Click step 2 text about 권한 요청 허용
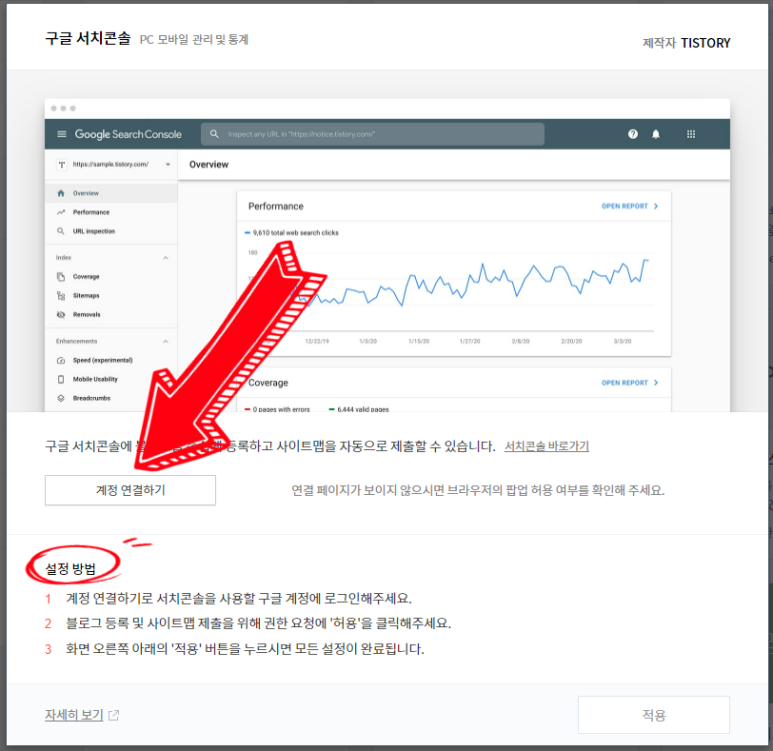This screenshot has width=773, height=751. click(x=259, y=623)
